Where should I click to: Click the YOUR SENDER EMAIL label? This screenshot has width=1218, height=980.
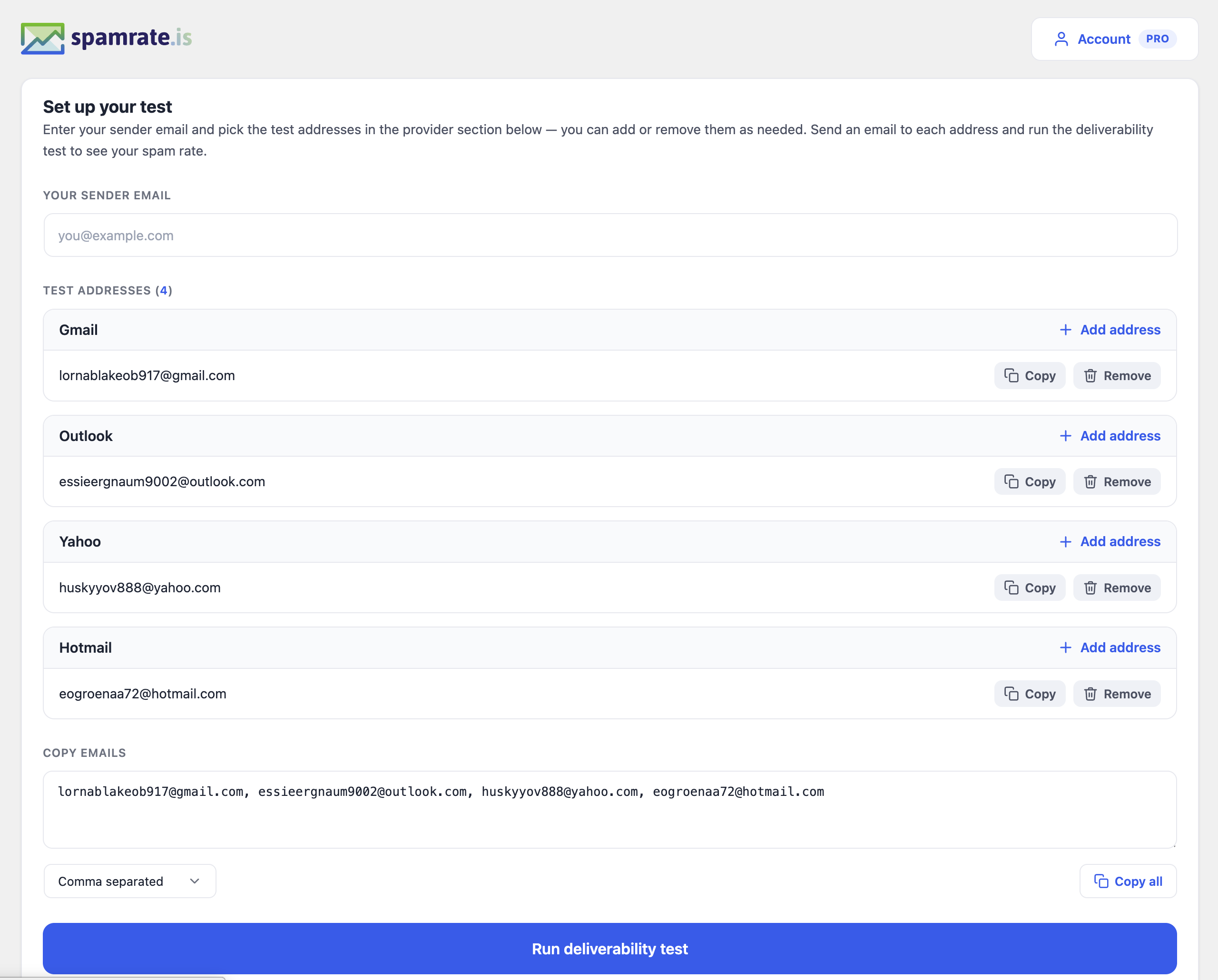click(107, 196)
